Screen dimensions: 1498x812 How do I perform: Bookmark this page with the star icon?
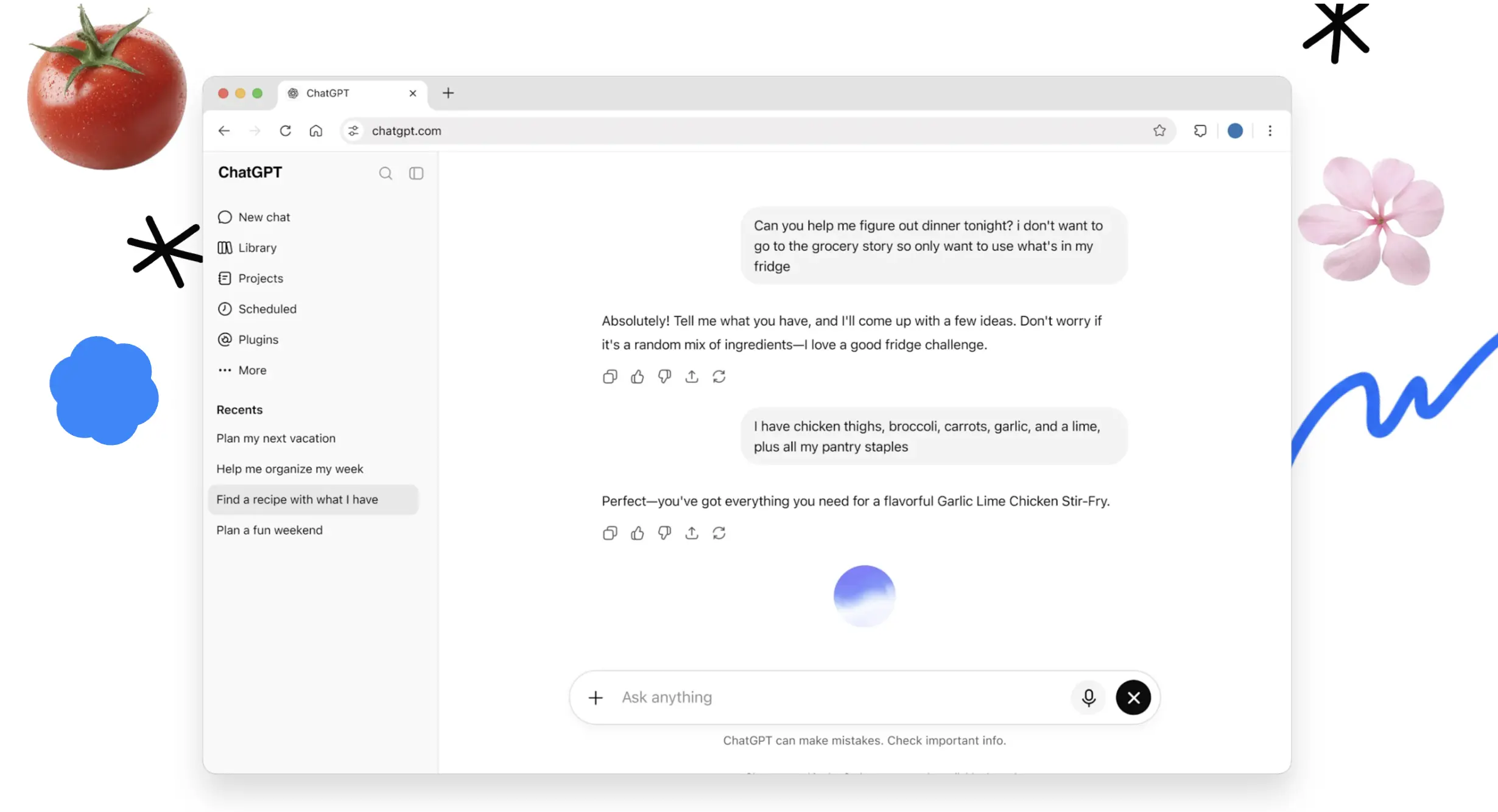tap(1159, 131)
